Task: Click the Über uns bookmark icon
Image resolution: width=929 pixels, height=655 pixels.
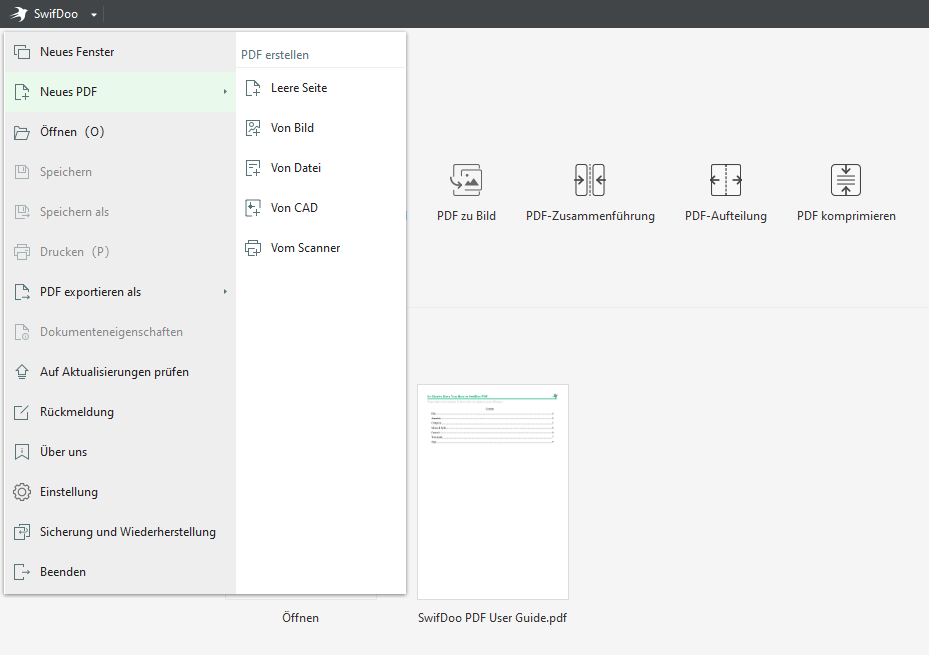Action: coord(22,452)
